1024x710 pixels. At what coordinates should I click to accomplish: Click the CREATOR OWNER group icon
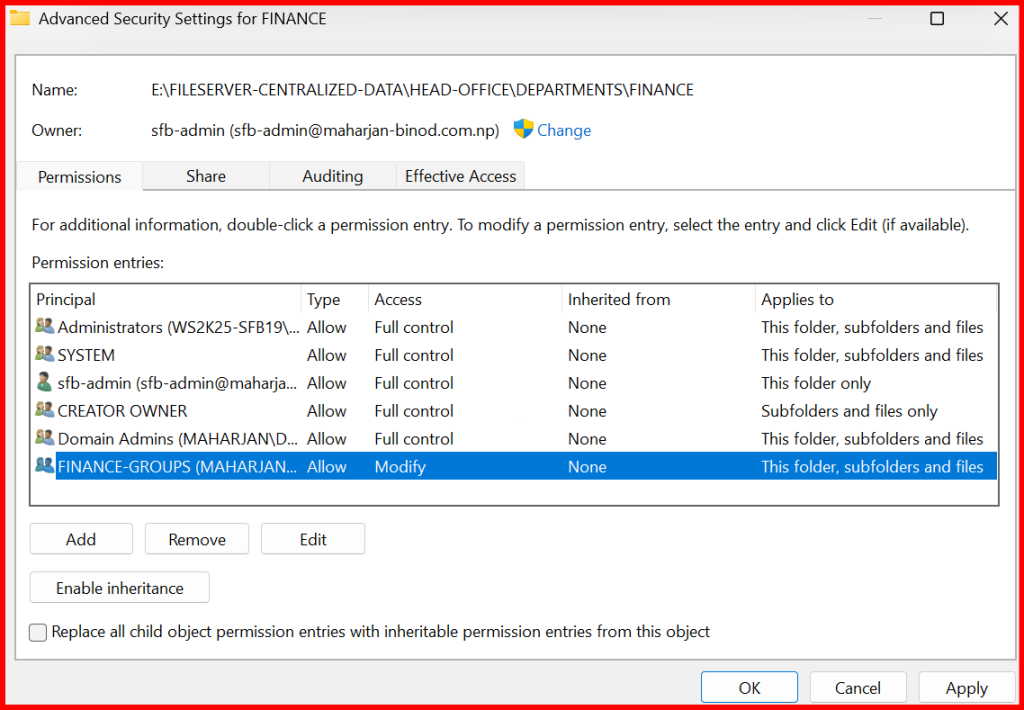[x=45, y=411]
